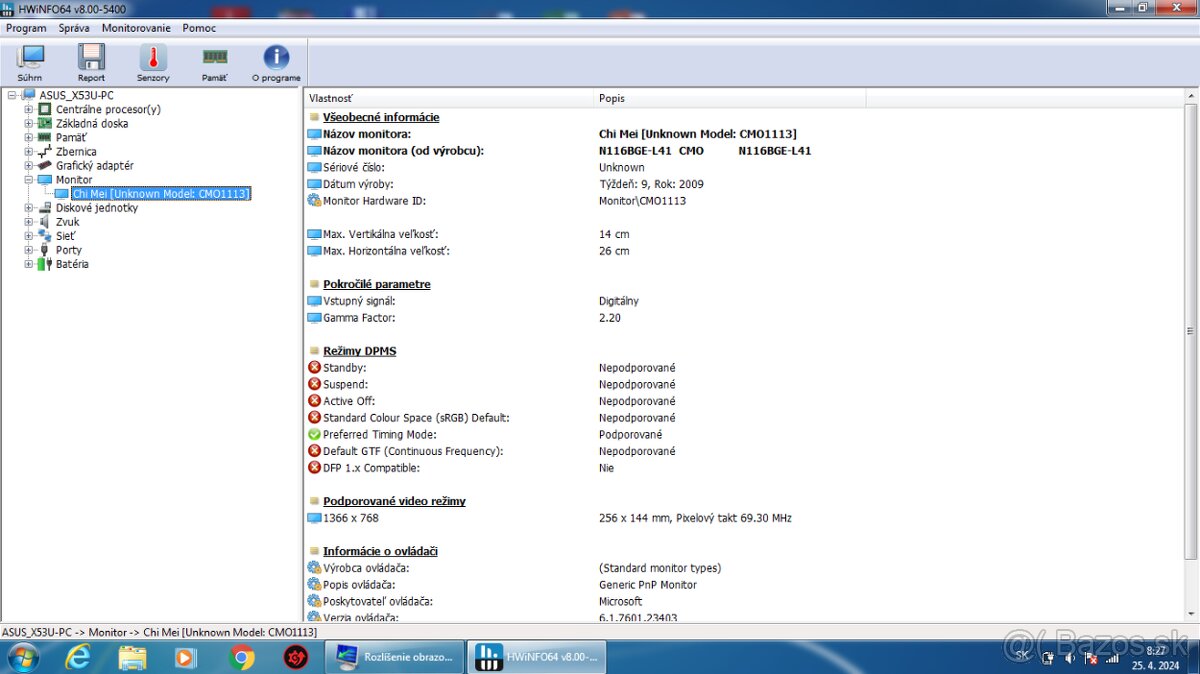Open HWiNFO64 from the taskbar
Screen dimensions: 1200x674
point(537,657)
